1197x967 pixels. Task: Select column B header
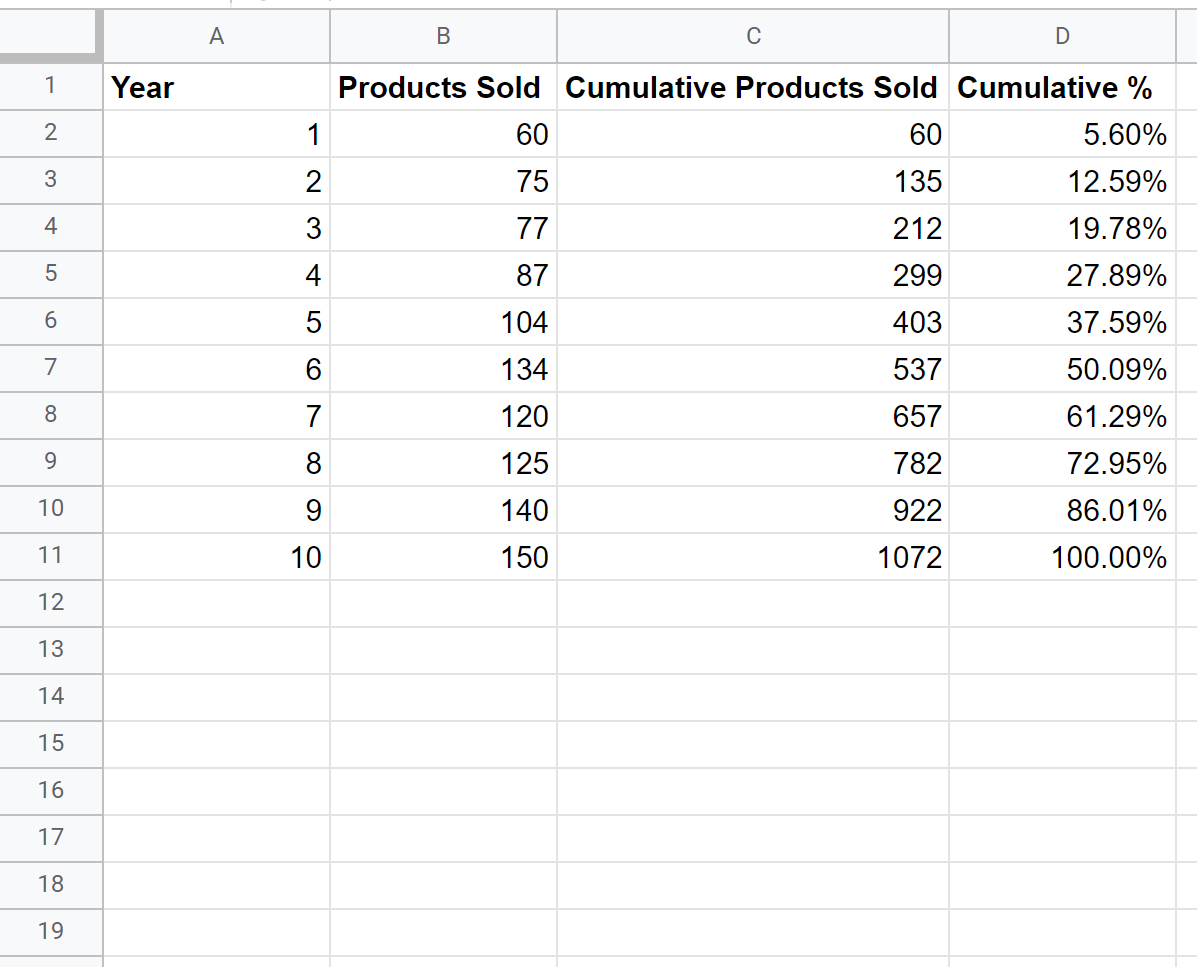(443, 37)
